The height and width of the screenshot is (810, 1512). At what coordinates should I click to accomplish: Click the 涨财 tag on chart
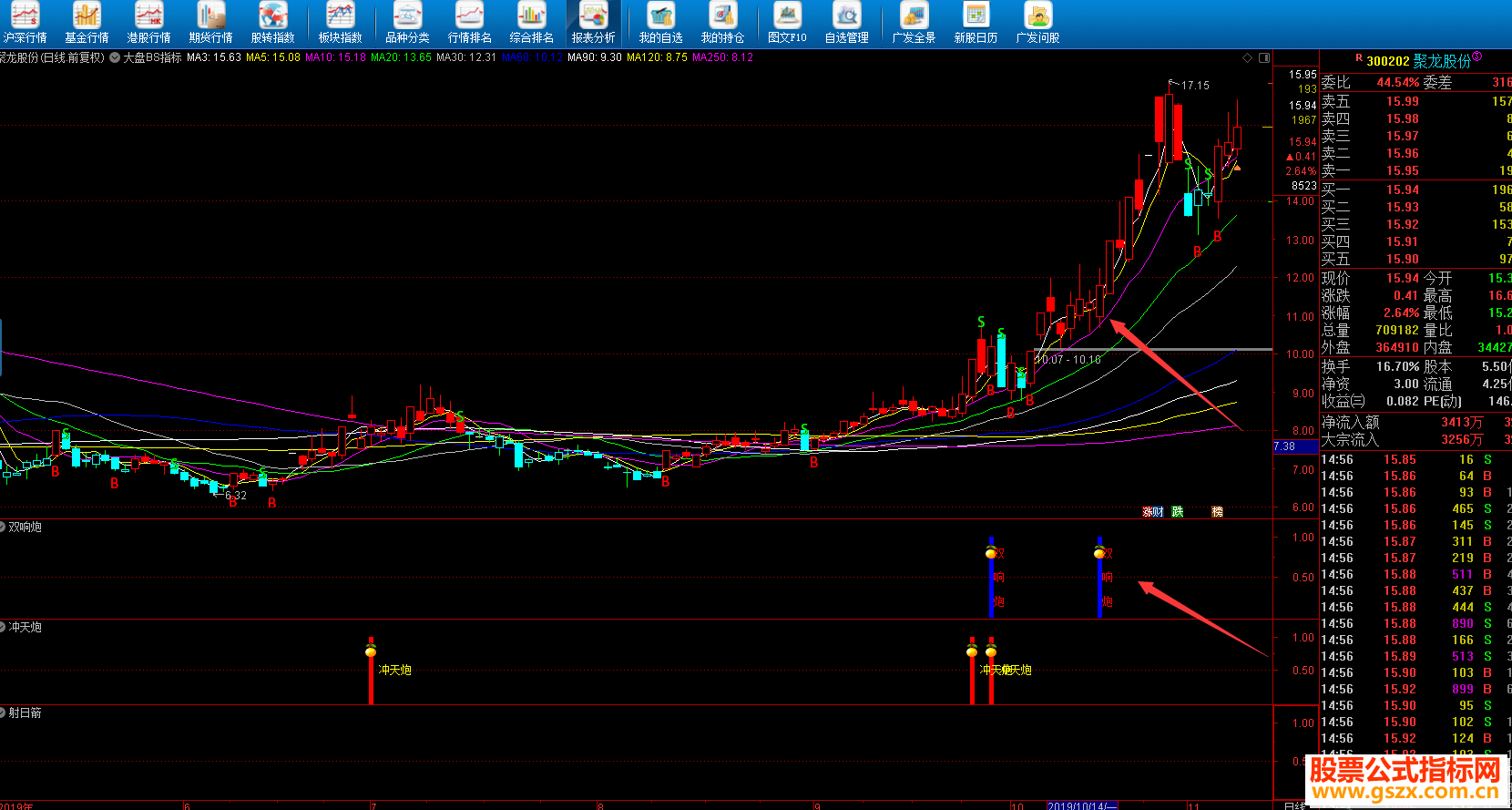[1153, 512]
